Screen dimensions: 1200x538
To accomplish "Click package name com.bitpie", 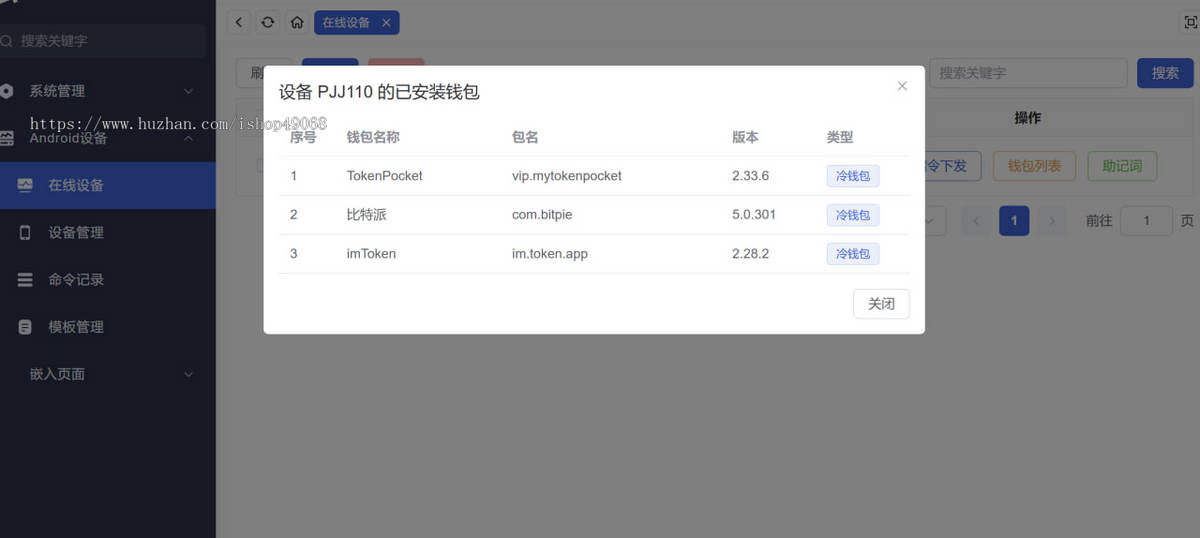I will point(542,215).
